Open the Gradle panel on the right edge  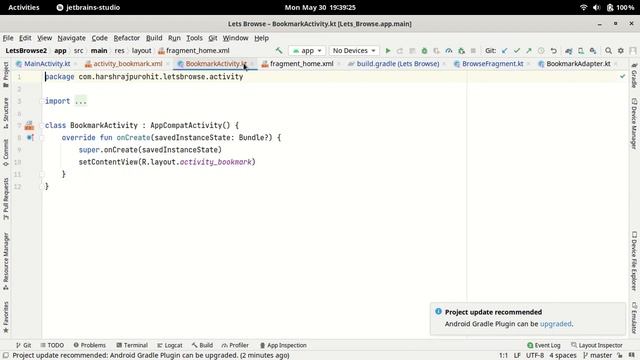pyautogui.click(x=634, y=76)
